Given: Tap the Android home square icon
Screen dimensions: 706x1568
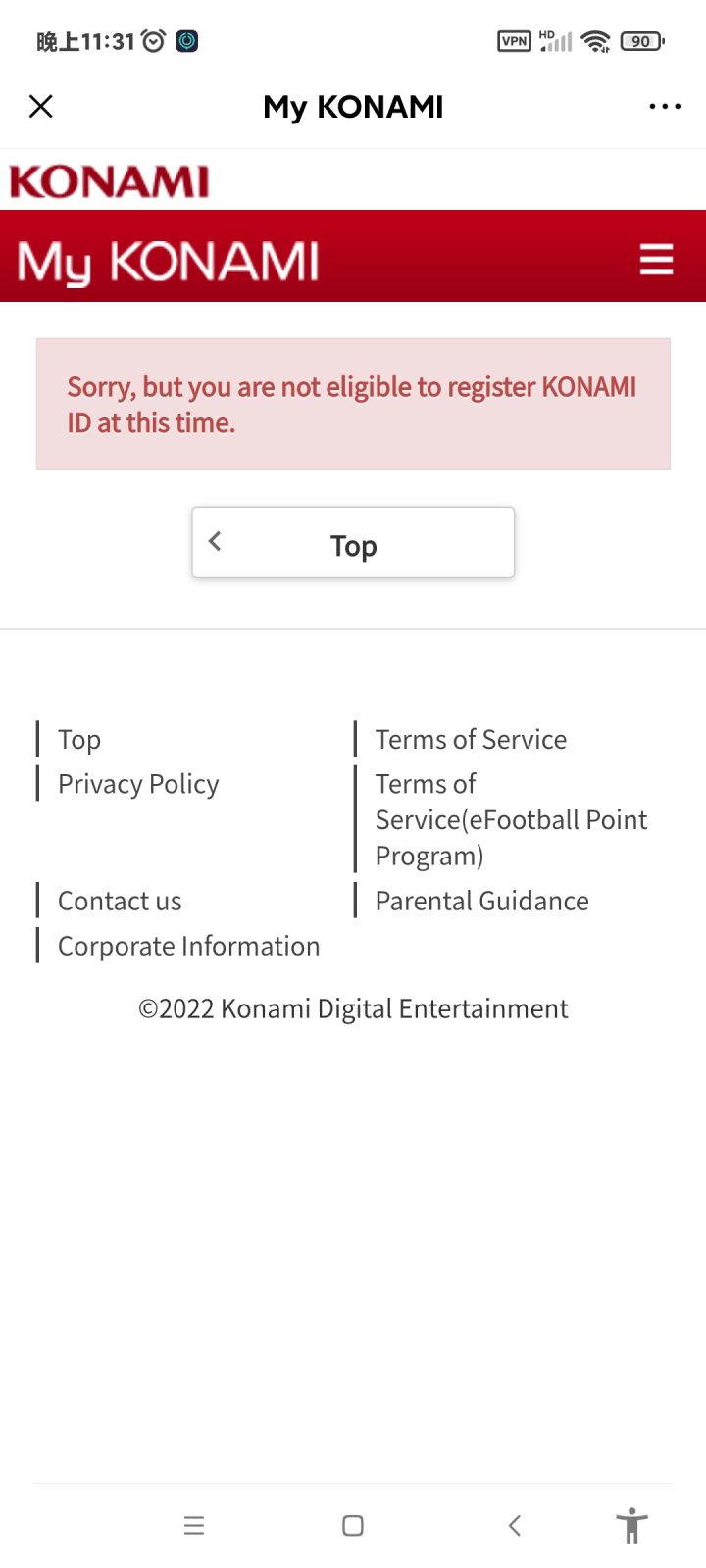Looking at the screenshot, I should pyautogui.click(x=353, y=1525).
